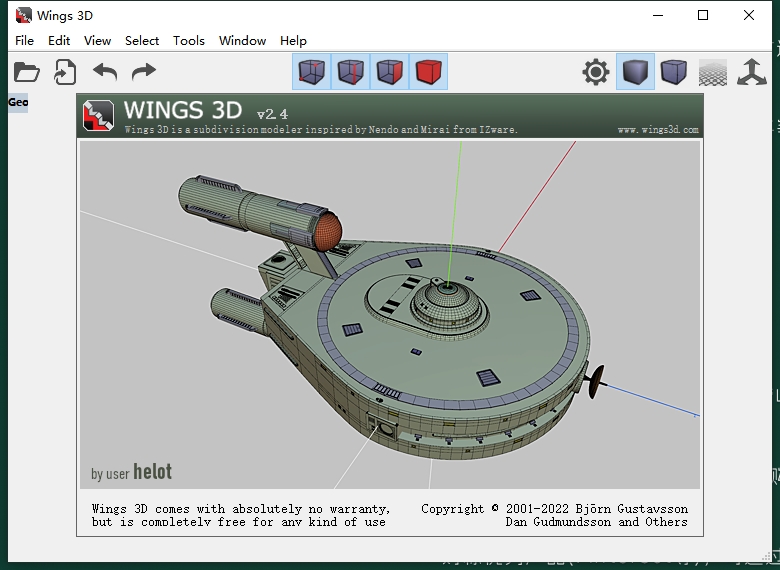
Task: Click the Geo tab label
Action: (x=18, y=102)
